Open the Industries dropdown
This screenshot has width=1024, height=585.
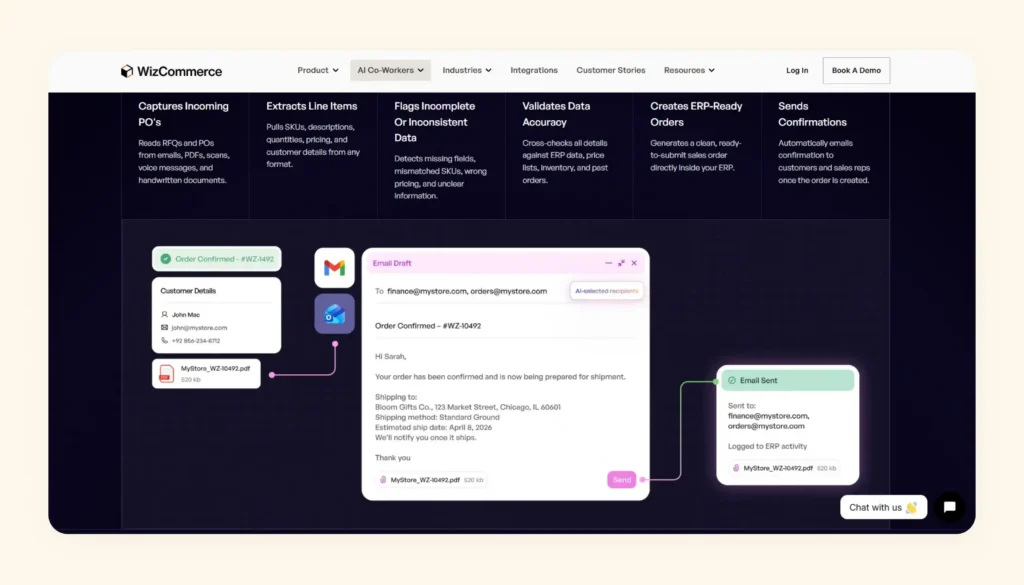click(x=467, y=71)
